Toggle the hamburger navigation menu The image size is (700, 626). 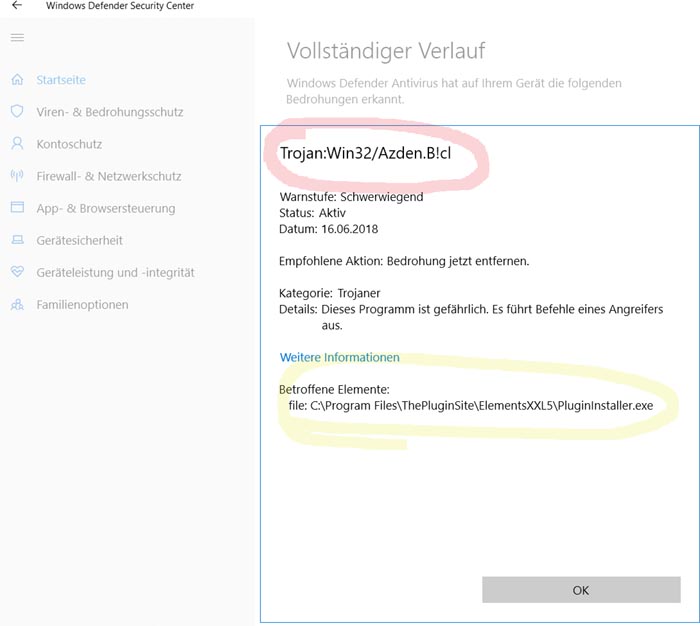pyautogui.click(x=17, y=38)
